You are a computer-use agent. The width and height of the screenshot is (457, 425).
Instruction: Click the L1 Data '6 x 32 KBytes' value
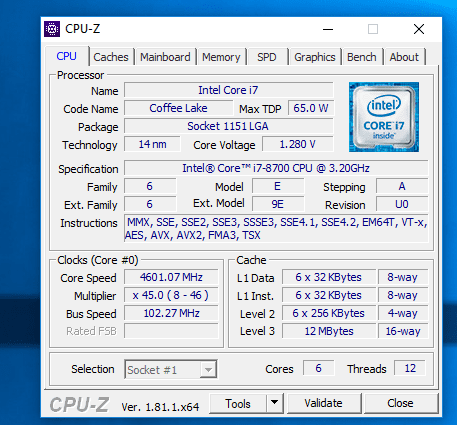pos(329,277)
